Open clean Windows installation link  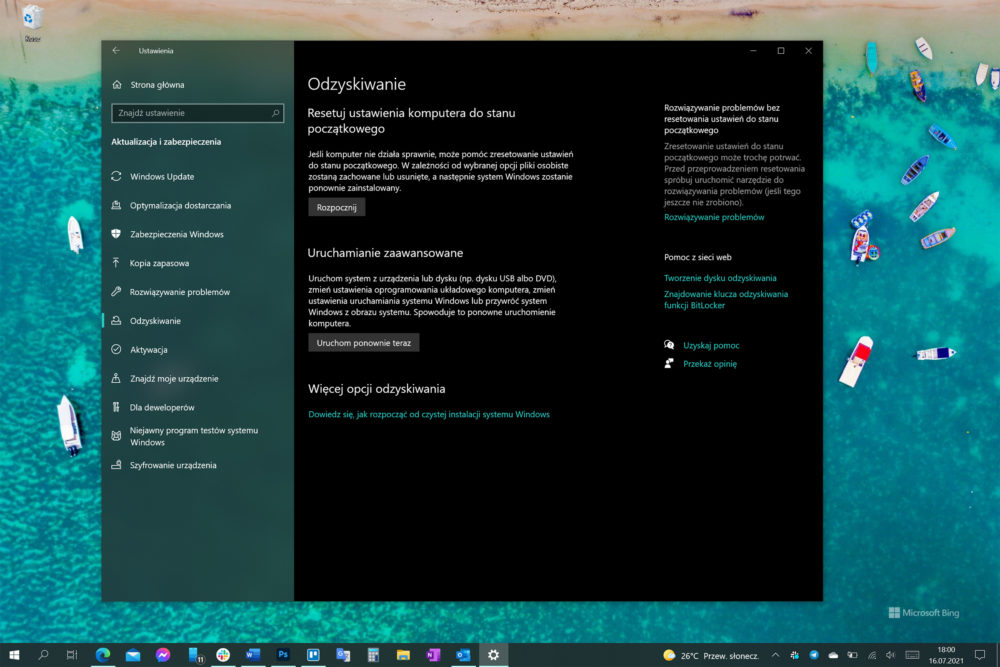pos(429,414)
